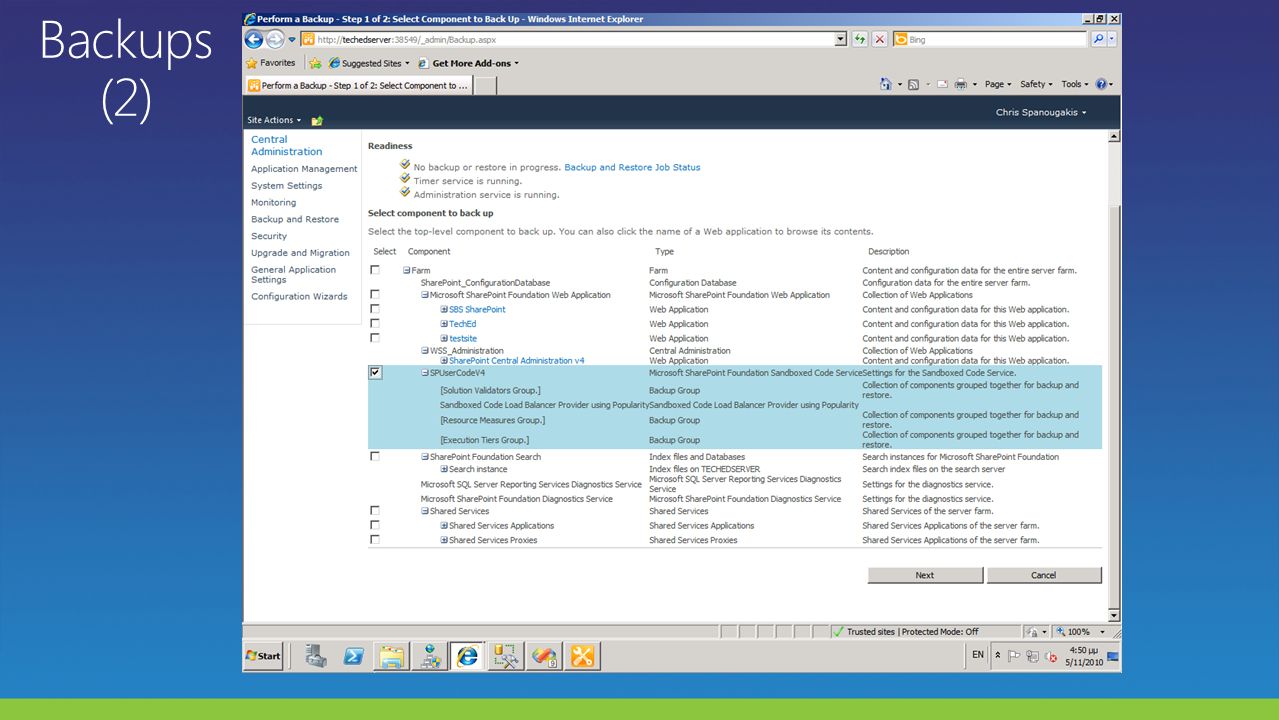Open the Chris Spanougakis user menu
1279x720 pixels.
coord(1040,112)
